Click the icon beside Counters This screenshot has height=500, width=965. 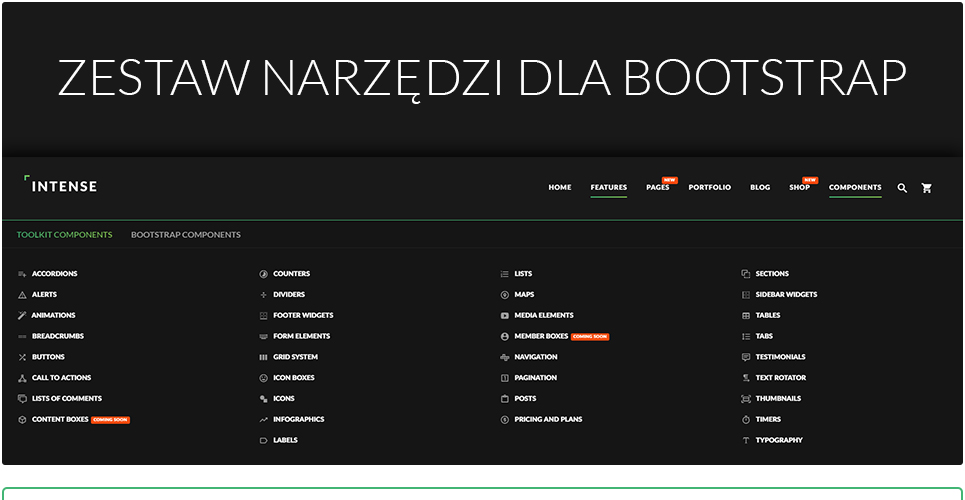coord(263,274)
